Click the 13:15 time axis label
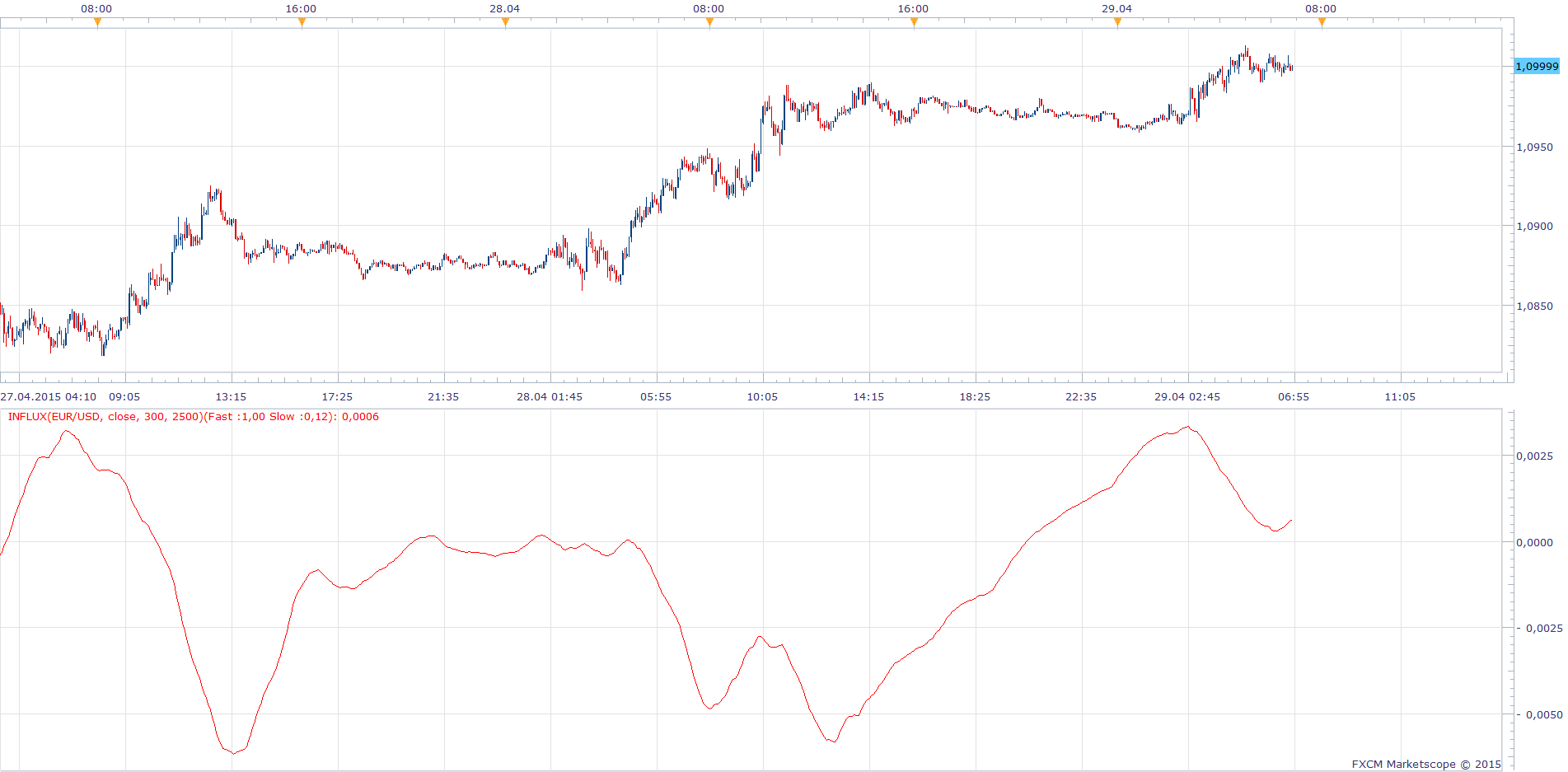1568x772 pixels. click(x=231, y=397)
